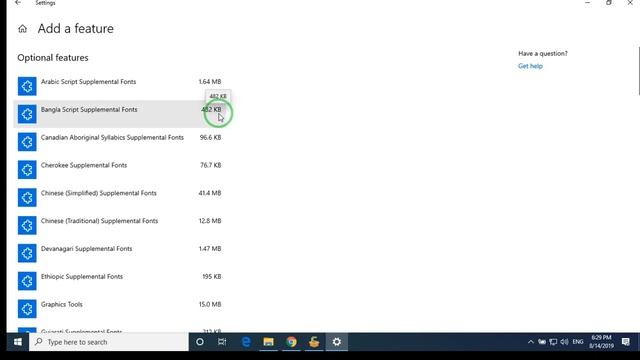This screenshot has width=640, height=360.
Task: Select the Devanagari Supplemental Fonts icon
Action: coord(27,253)
